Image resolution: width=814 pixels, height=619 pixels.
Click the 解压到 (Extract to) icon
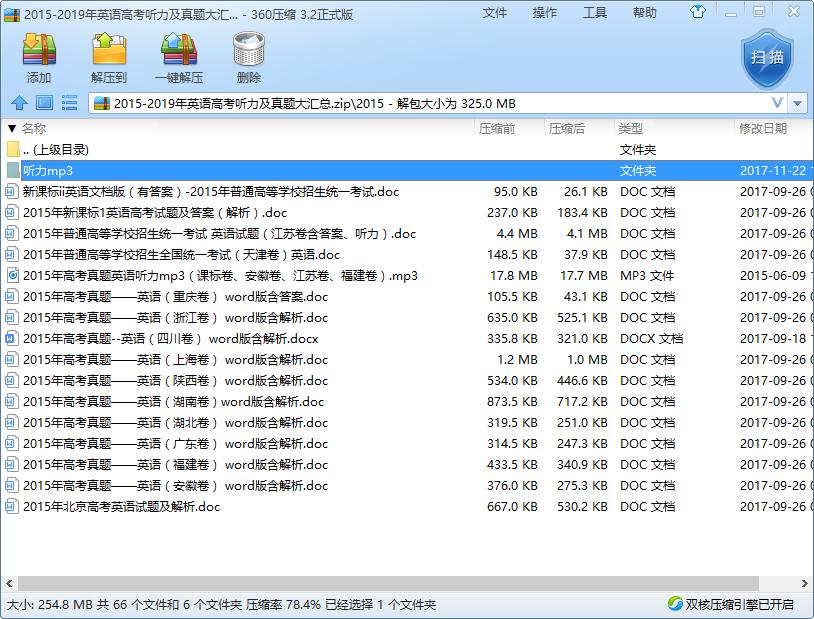110,57
